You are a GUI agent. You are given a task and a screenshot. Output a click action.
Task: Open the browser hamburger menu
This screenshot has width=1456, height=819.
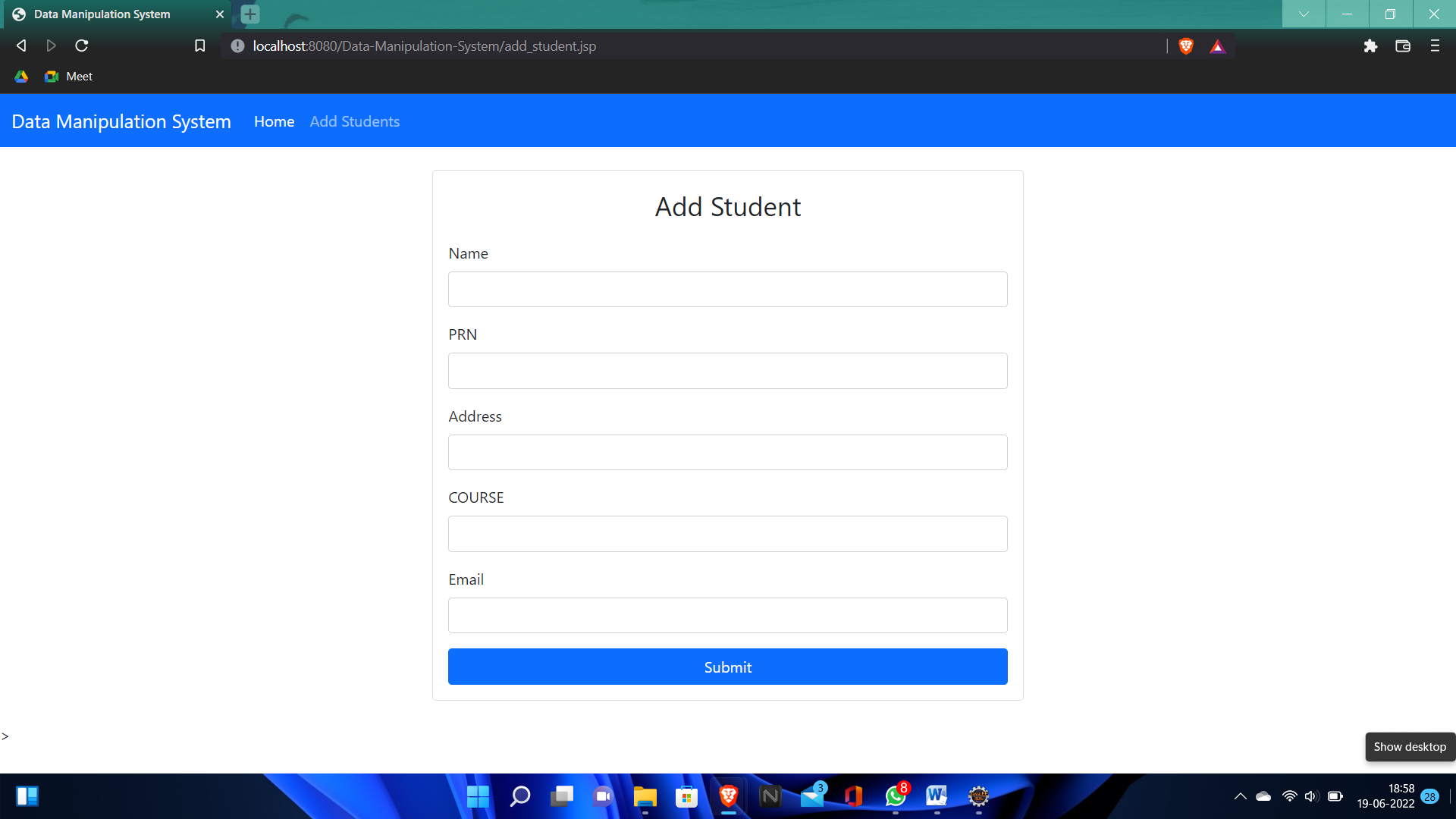tap(1435, 46)
